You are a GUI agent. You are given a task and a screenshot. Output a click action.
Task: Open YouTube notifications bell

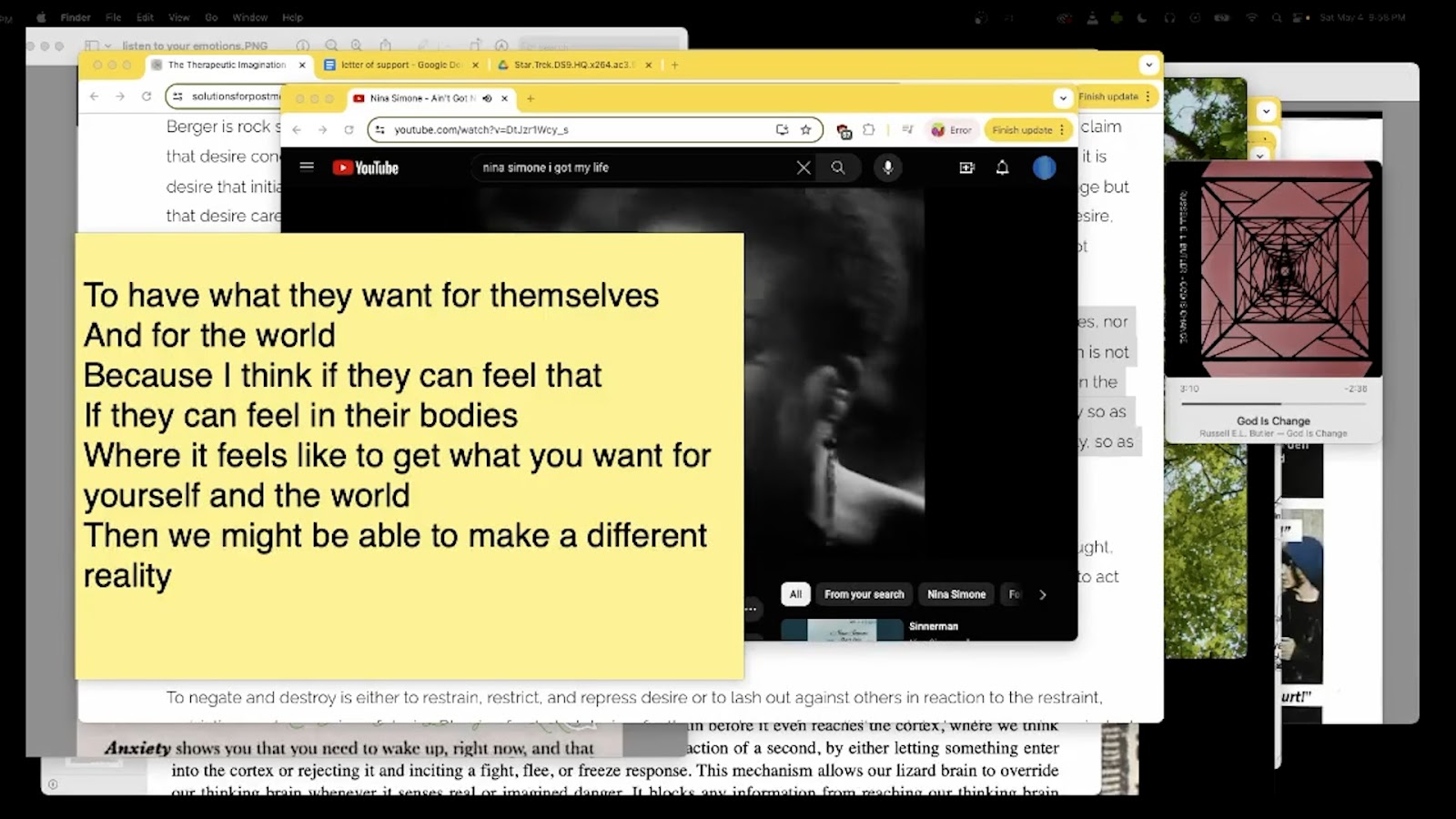click(x=1002, y=167)
